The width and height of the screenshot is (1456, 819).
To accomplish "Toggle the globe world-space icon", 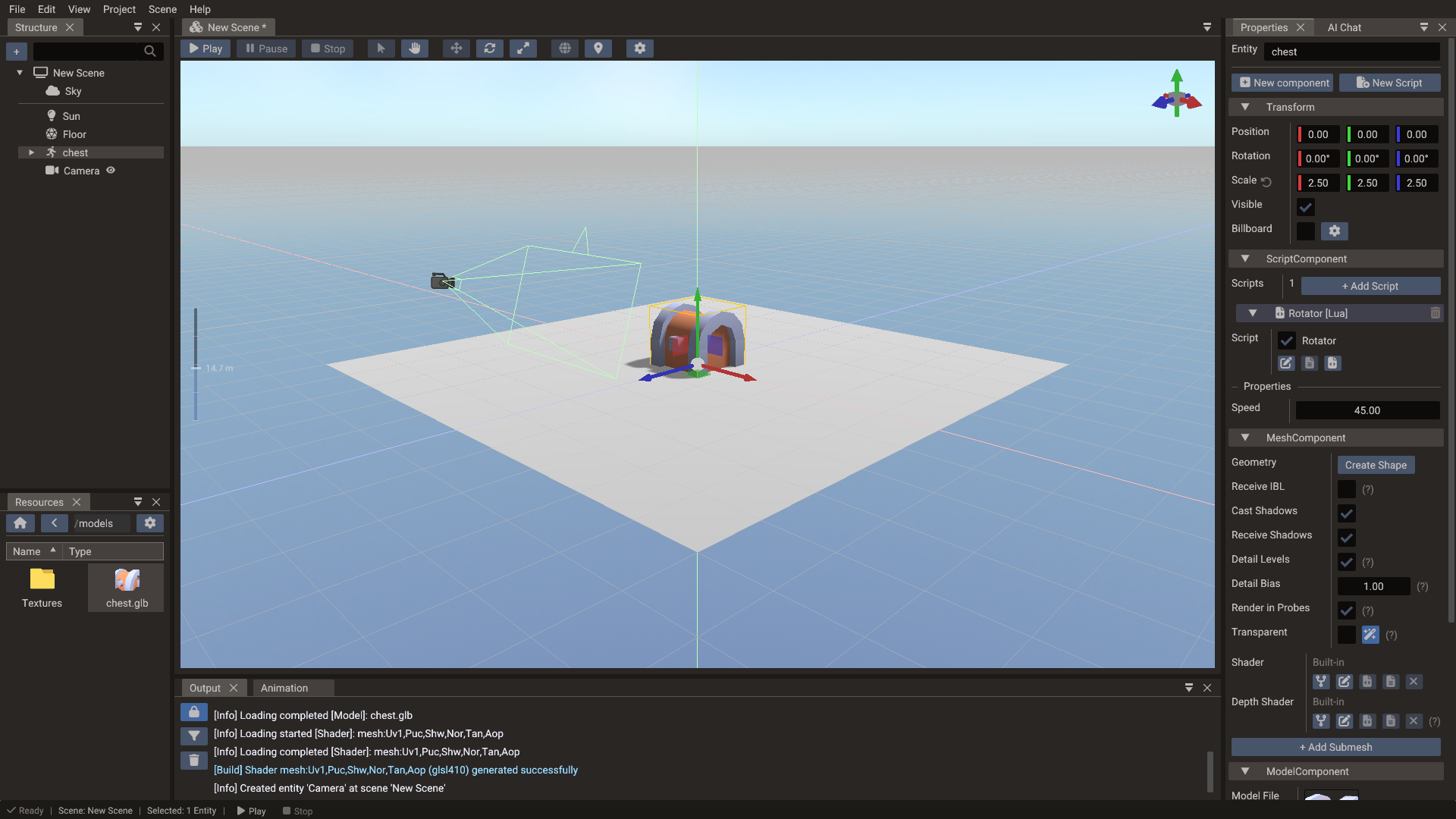I will (564, 49).
